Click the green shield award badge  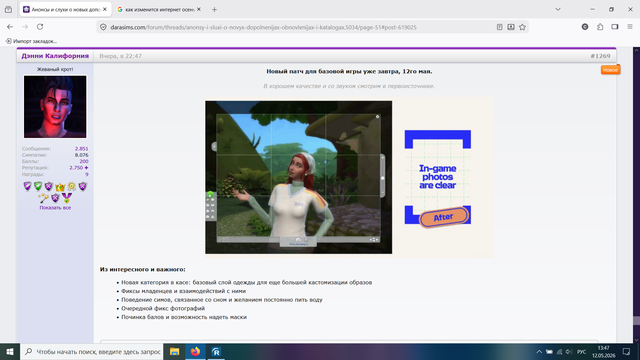tap(38, 187)
